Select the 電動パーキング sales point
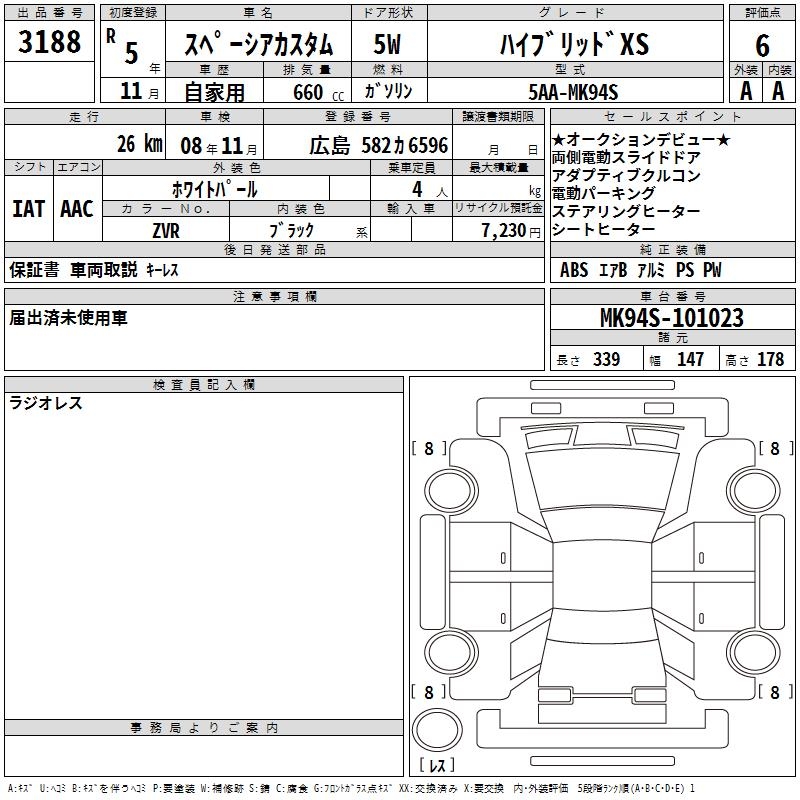 (604, 193)
